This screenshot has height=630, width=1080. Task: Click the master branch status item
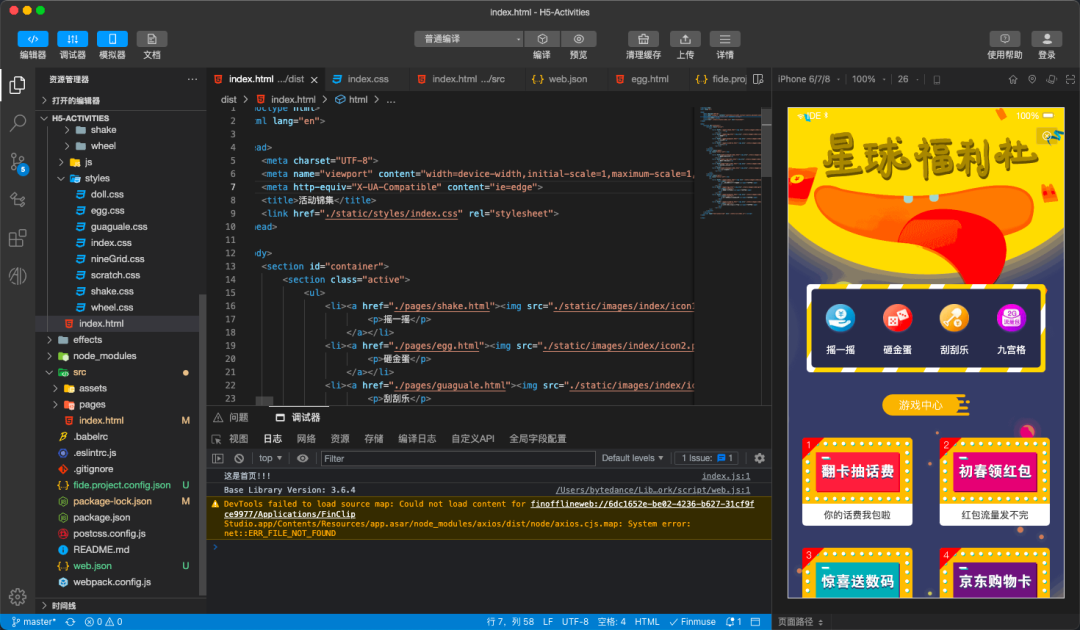point(34,622)
